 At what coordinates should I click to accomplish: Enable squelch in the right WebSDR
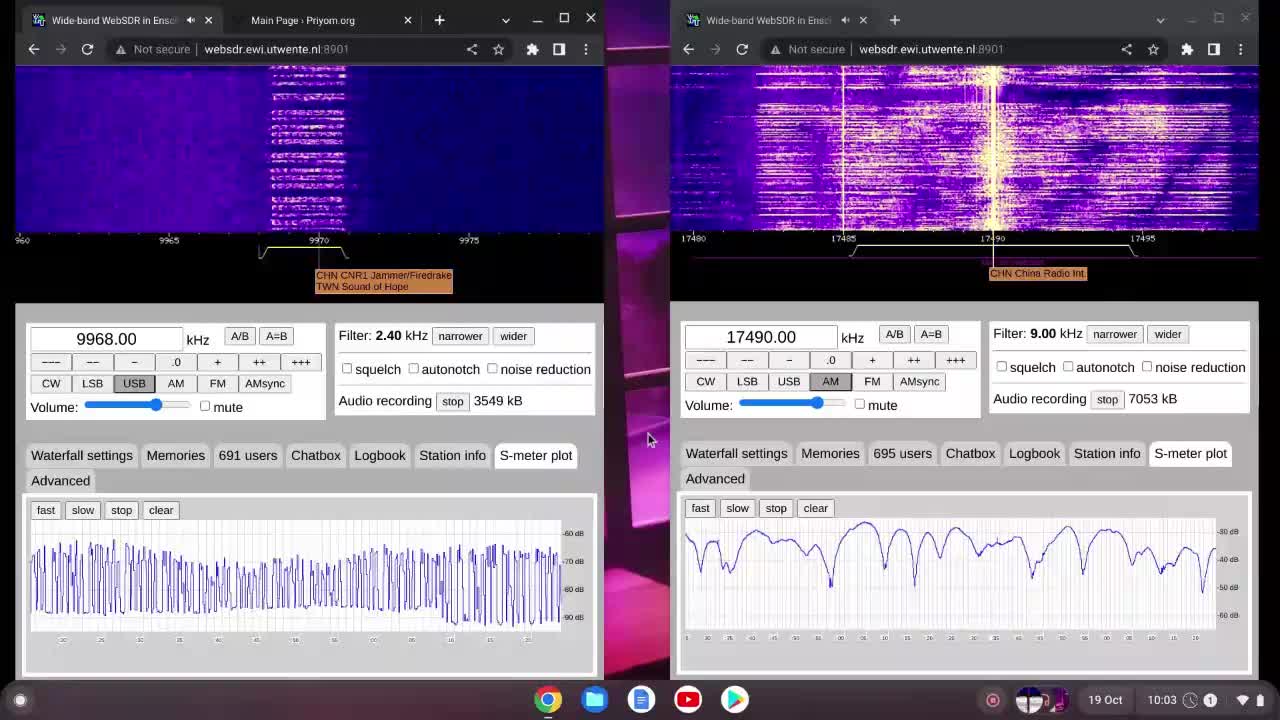click(1001, 367)
